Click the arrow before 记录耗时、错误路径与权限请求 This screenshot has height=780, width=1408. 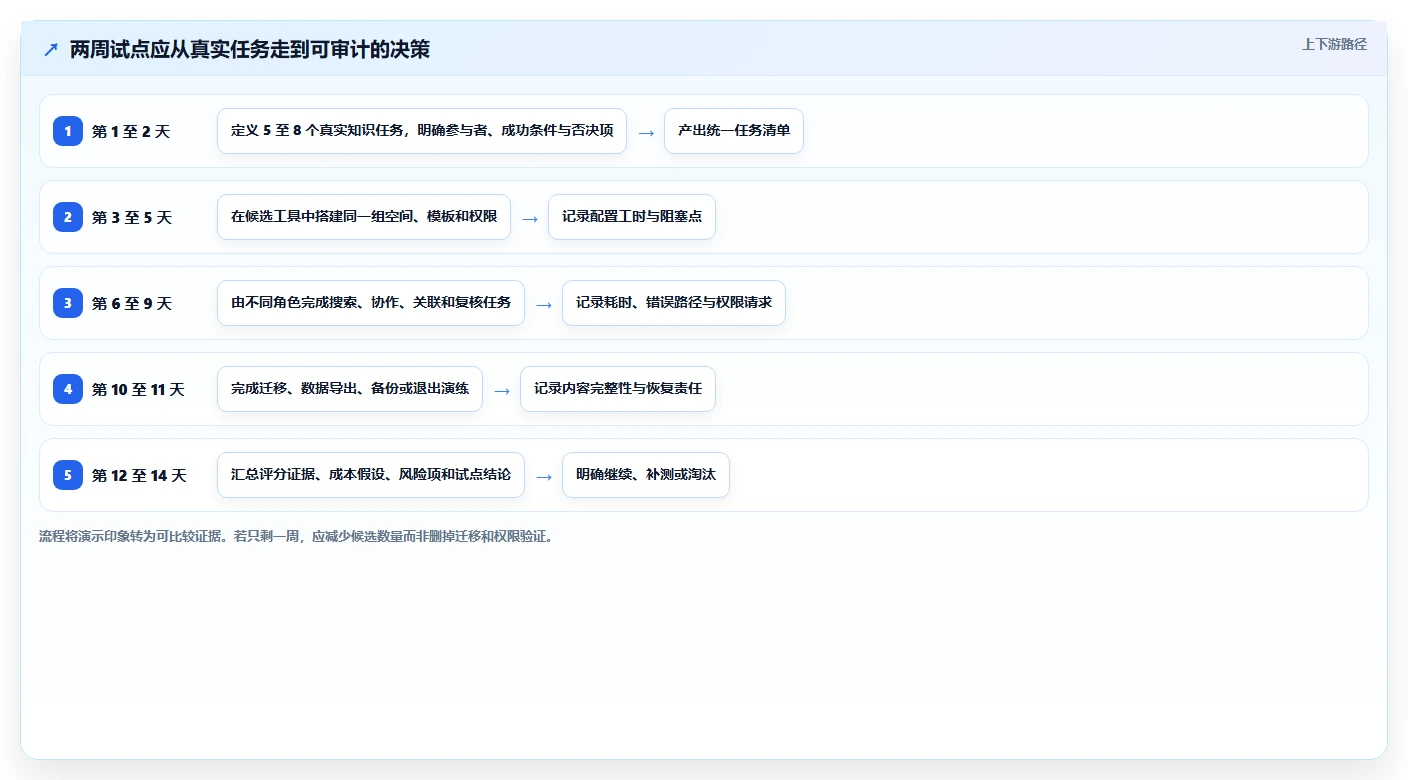pos(544,304)
